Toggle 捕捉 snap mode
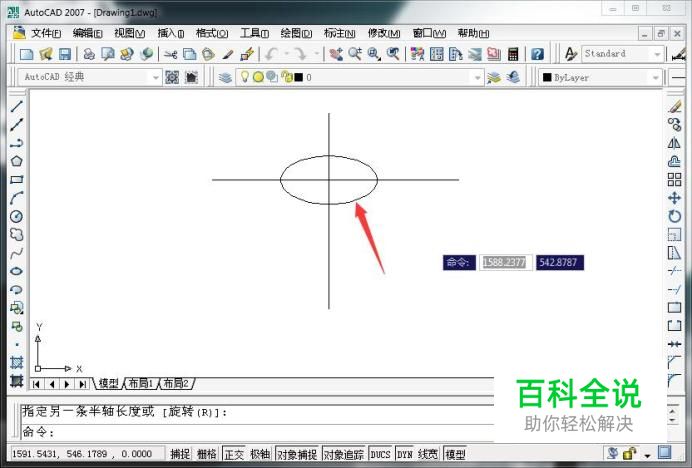This screenshot has width=692, height=468. click(180, 454)
